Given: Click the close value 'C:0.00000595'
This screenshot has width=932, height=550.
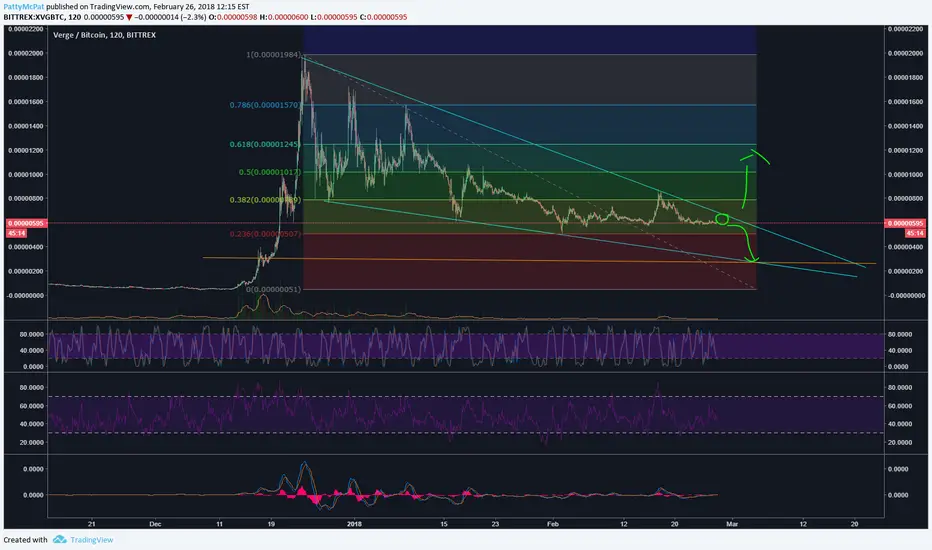Looking at the screenshot, I should tap(383, 17).
